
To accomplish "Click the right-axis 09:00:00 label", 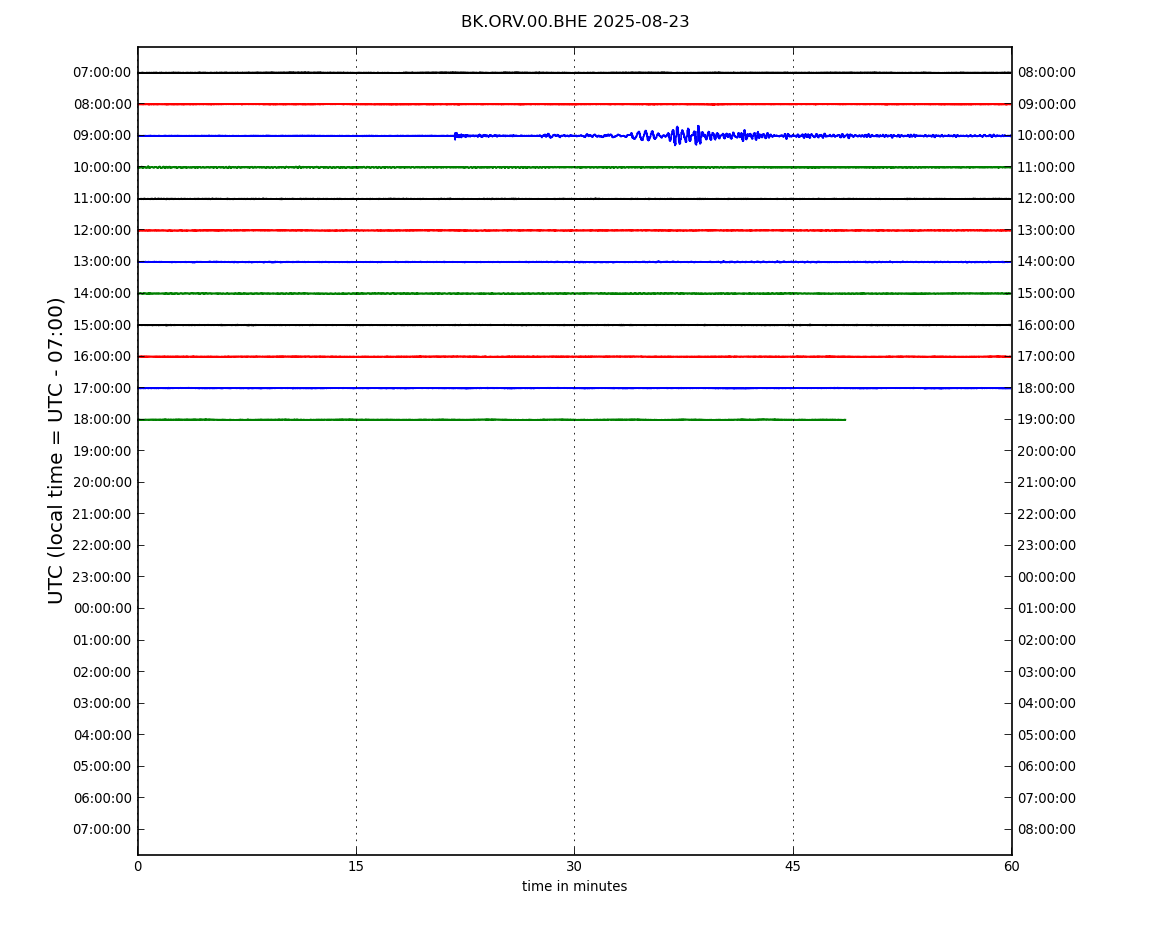I will click(x=1047, y=104).
